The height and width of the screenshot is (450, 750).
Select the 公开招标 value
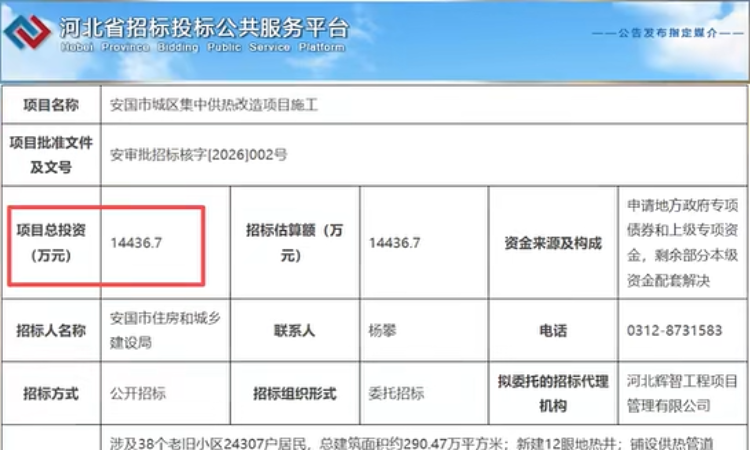pyautogui.click(x=138, y=394)
